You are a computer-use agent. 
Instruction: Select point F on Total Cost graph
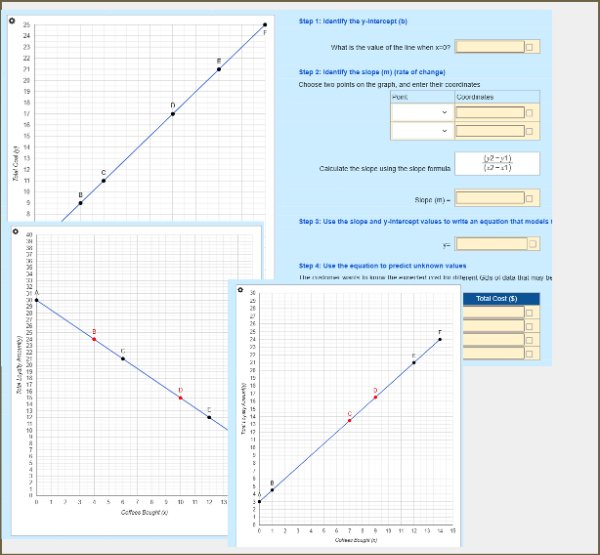[x=265, y=25]
